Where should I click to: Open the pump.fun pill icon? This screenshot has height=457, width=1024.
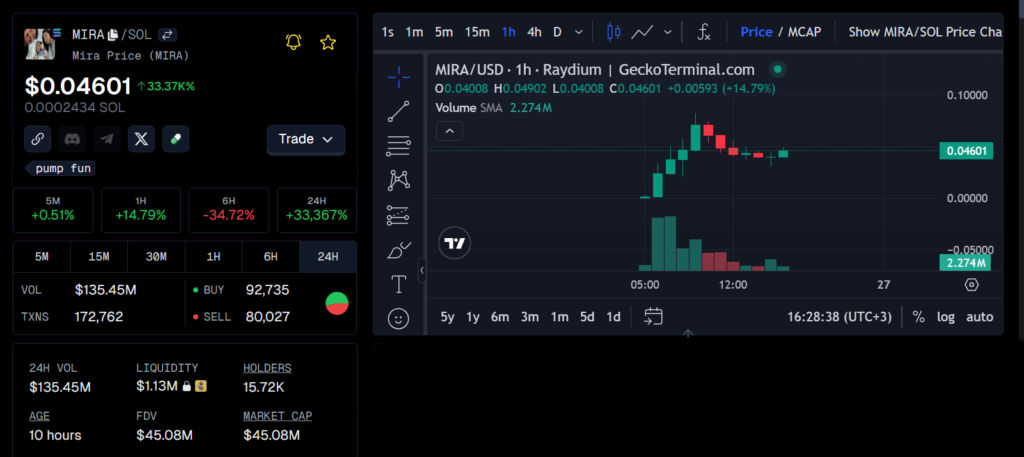[x=176, y=139]
